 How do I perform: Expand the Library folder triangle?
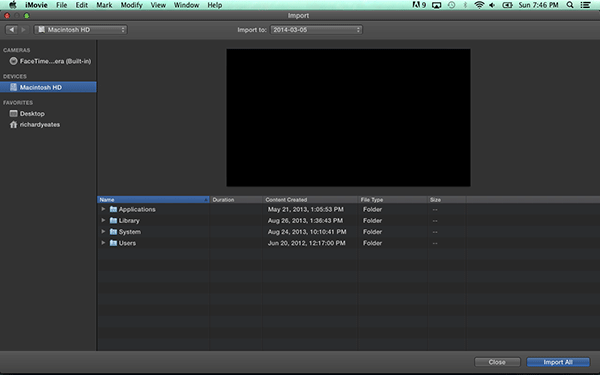coord(103,220)
